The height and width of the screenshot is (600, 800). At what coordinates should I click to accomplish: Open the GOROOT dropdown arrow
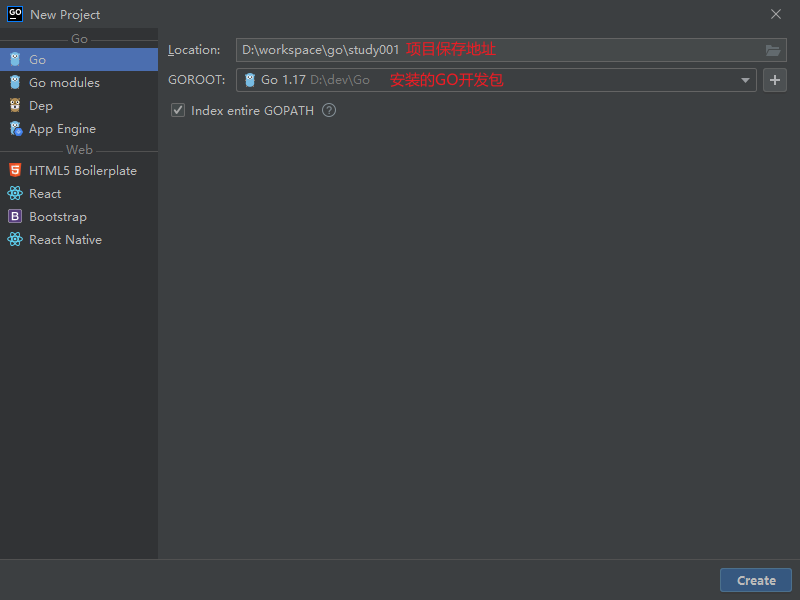745,80
